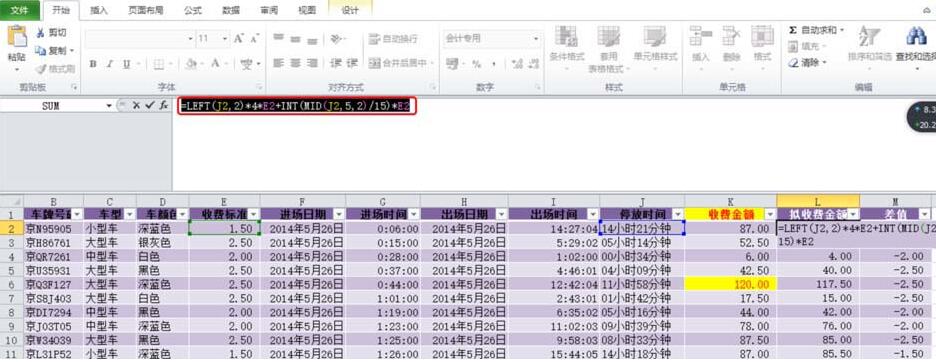Expand Font group dialog launcher

[x=259, y=87]
